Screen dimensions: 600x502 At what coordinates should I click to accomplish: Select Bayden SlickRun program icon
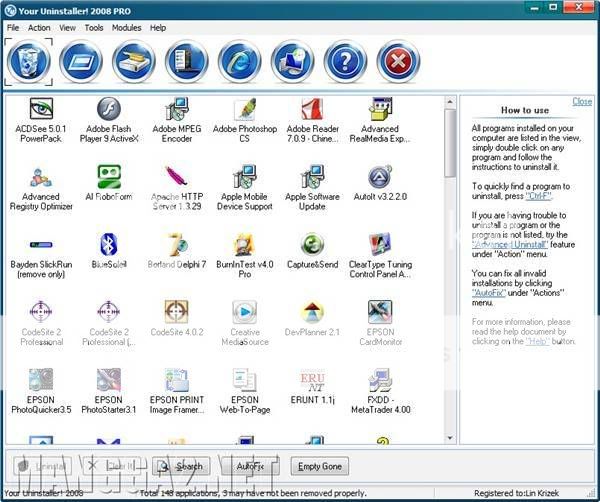(x=41, y=245)
